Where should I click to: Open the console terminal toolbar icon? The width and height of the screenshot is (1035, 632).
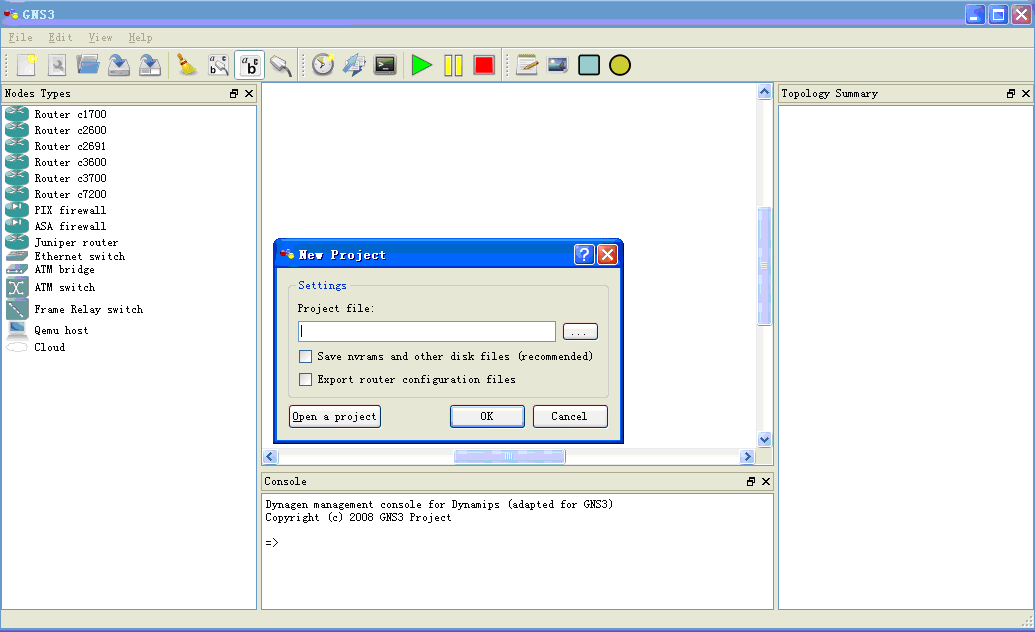(x=385, y=65)
